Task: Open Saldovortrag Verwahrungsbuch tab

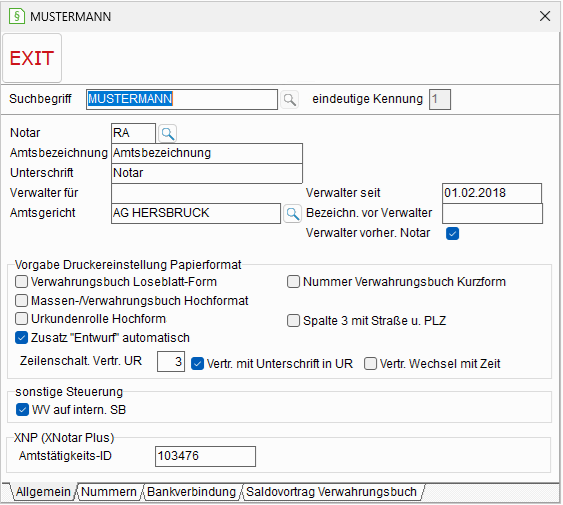Action: (331, 492)
